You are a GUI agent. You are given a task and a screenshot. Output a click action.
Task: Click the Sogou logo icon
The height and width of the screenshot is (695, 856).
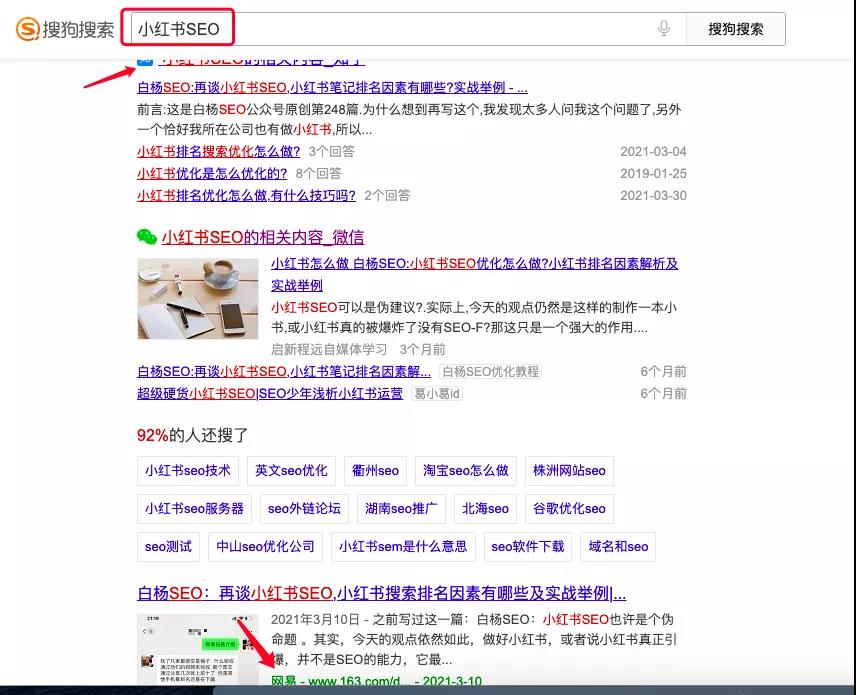click(27, 29)
